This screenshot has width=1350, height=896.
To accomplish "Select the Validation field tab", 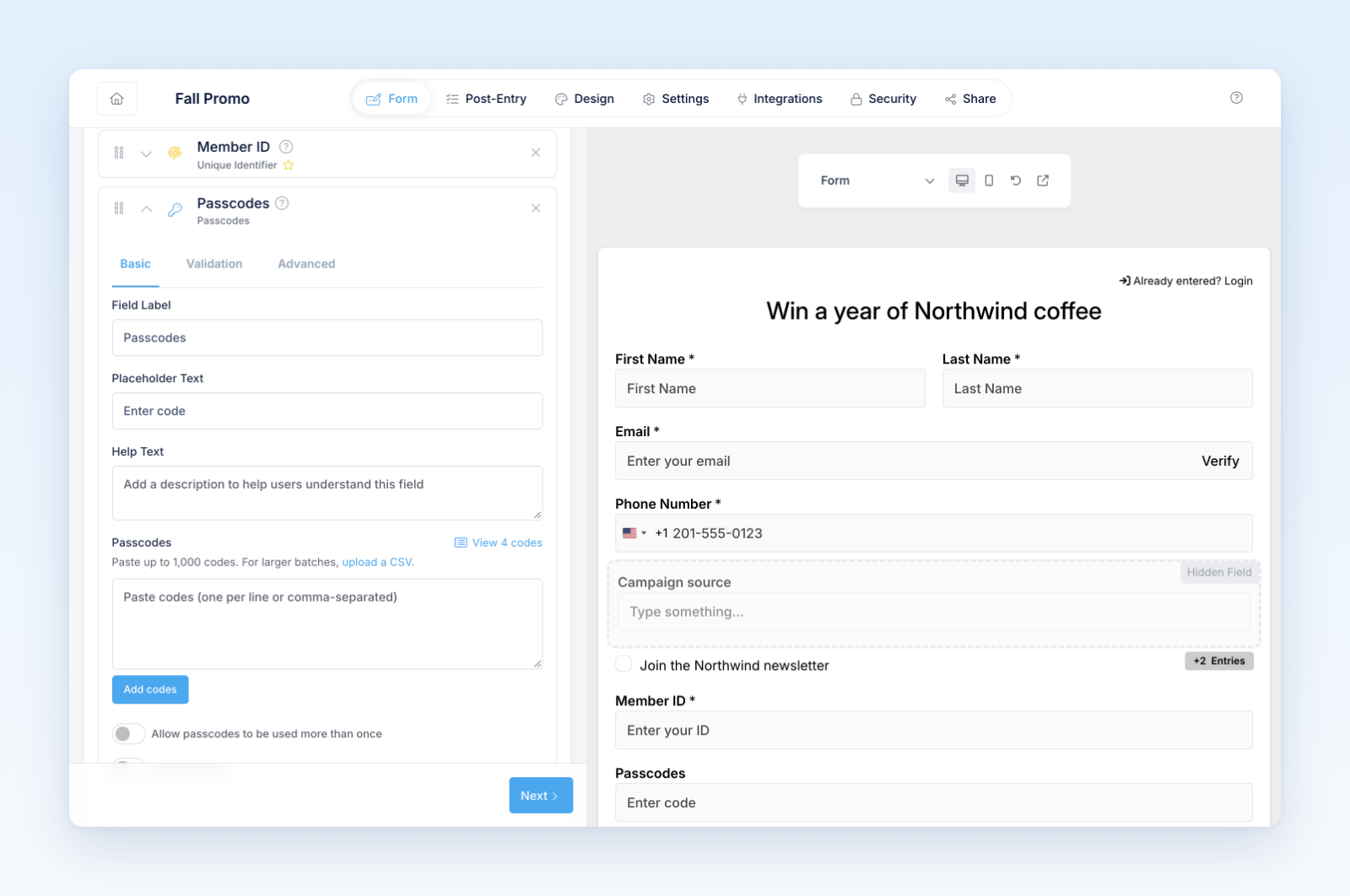I will point(214,264).
